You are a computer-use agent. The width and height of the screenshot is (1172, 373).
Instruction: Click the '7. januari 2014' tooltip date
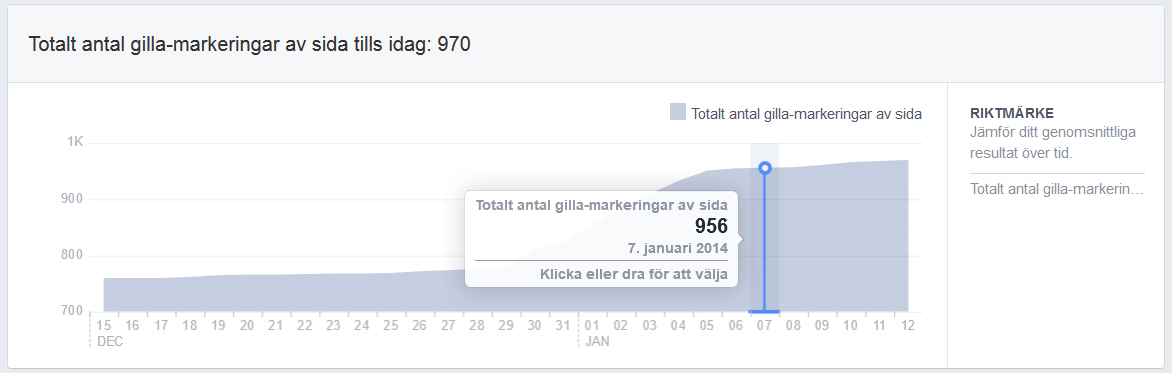coord(678,247)
